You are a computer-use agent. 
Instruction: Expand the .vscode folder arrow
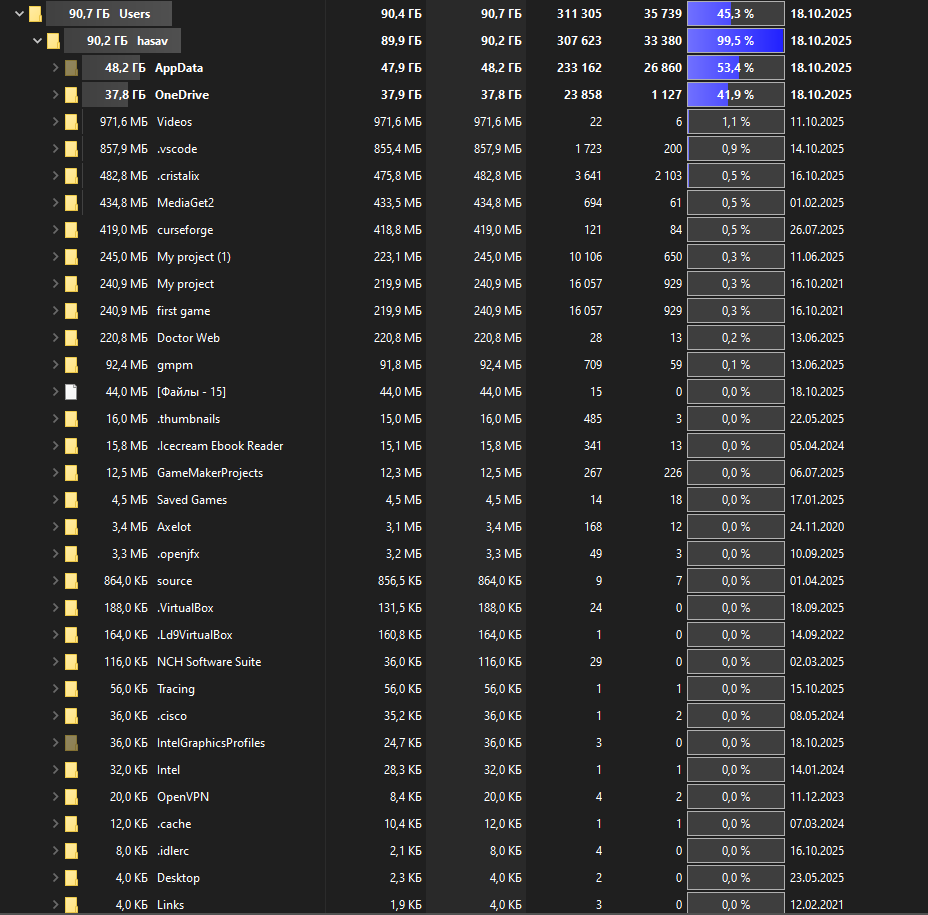click(55, 149)
